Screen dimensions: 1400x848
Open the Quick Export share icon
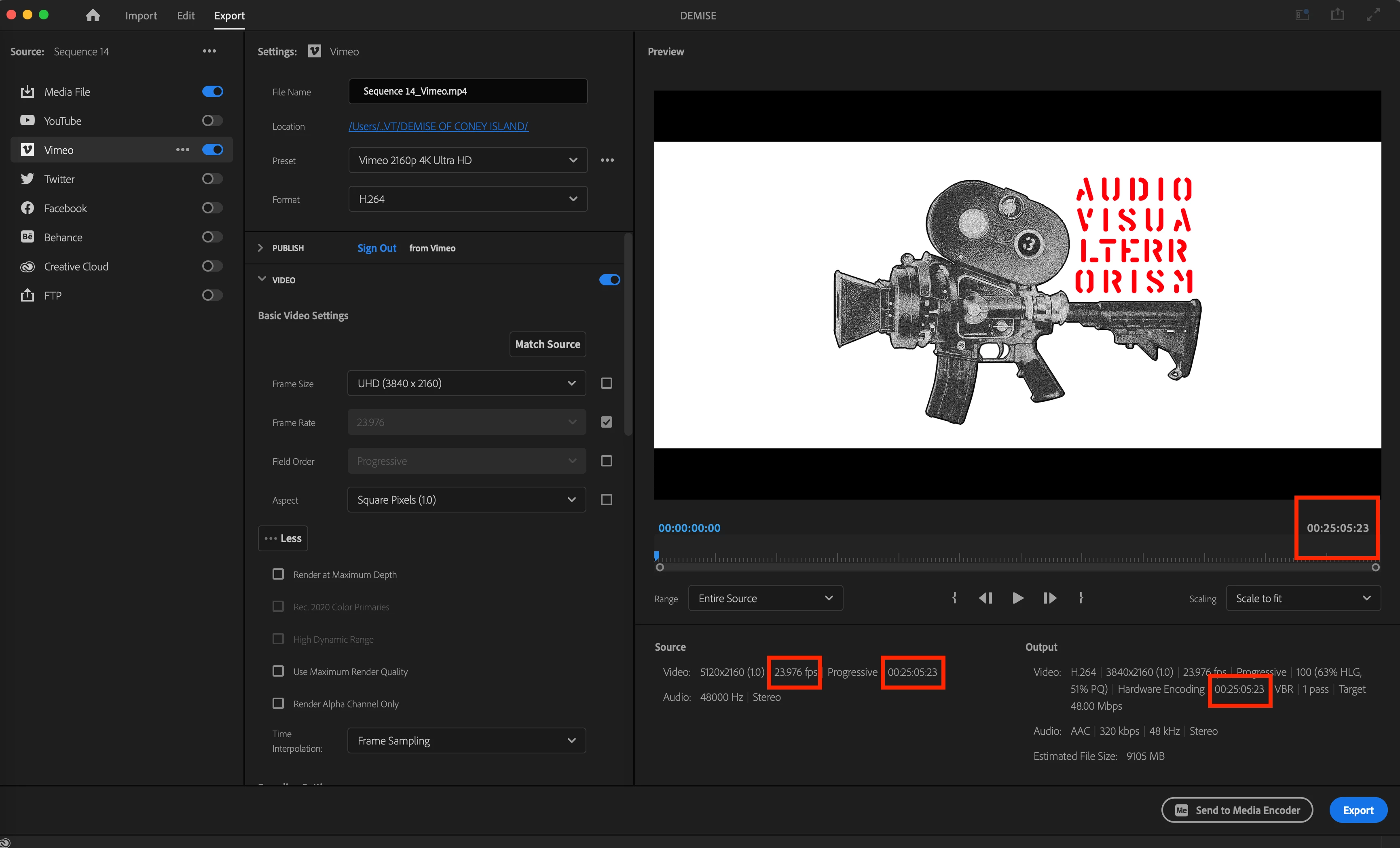pyautogui.click(x=1337, y=15)
